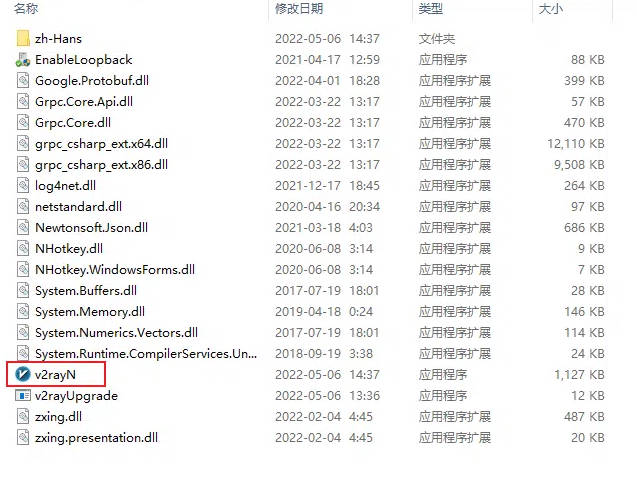Sort by the 修改日期 column header
Viewport: 637px width, 485px height.
tap(299, 9)
